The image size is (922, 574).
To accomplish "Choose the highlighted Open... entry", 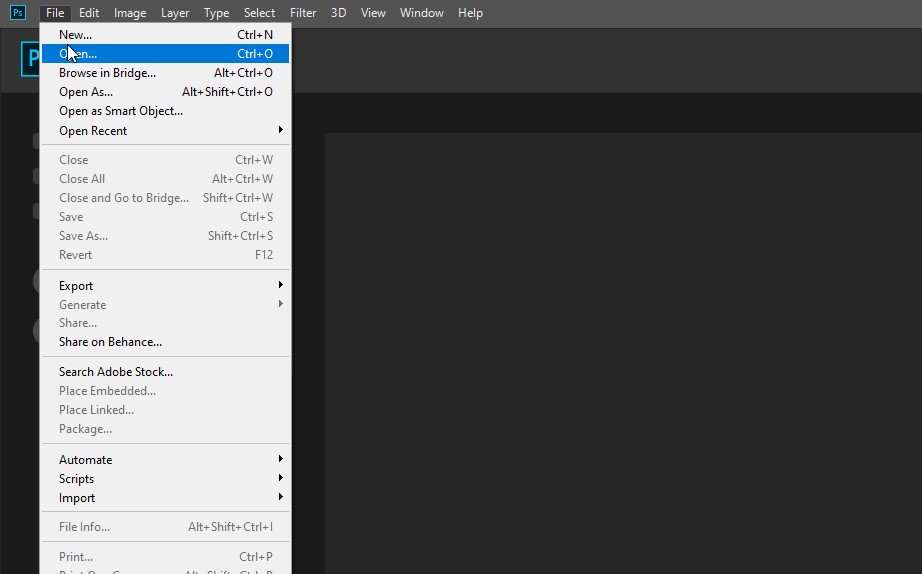I will click(x=165, y=54).
